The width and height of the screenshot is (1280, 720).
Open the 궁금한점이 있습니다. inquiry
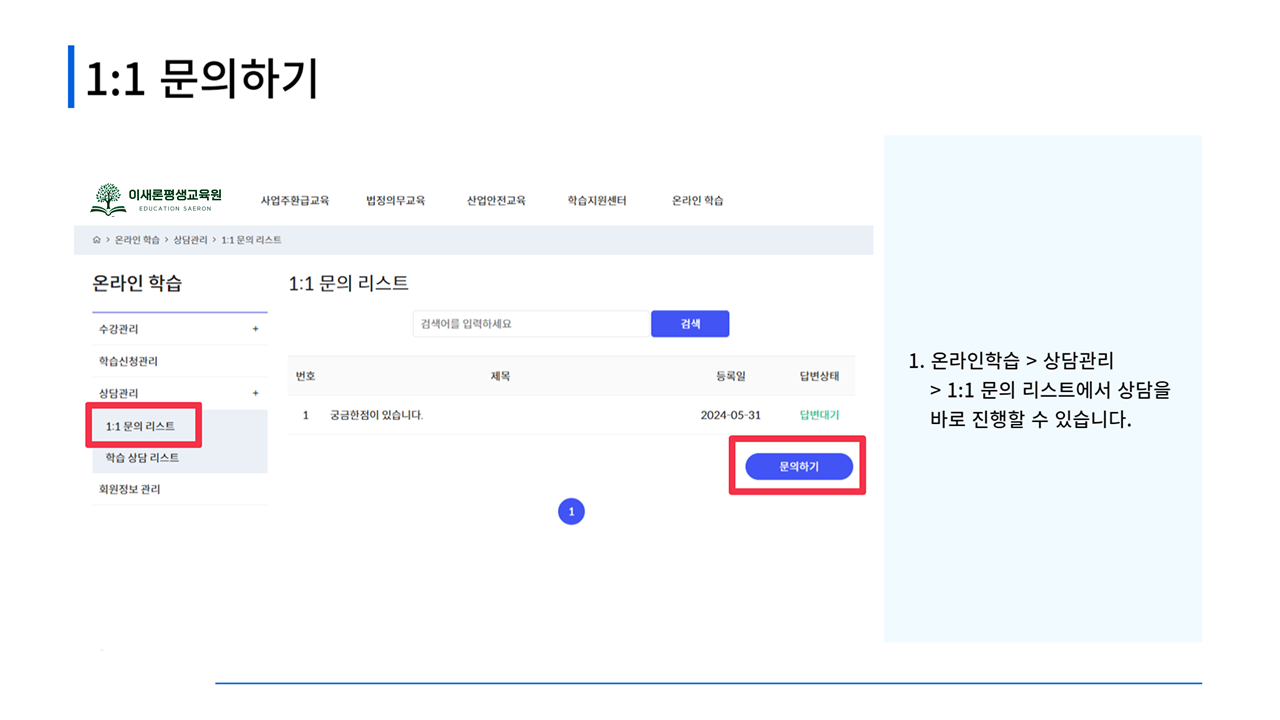(376, 415)
